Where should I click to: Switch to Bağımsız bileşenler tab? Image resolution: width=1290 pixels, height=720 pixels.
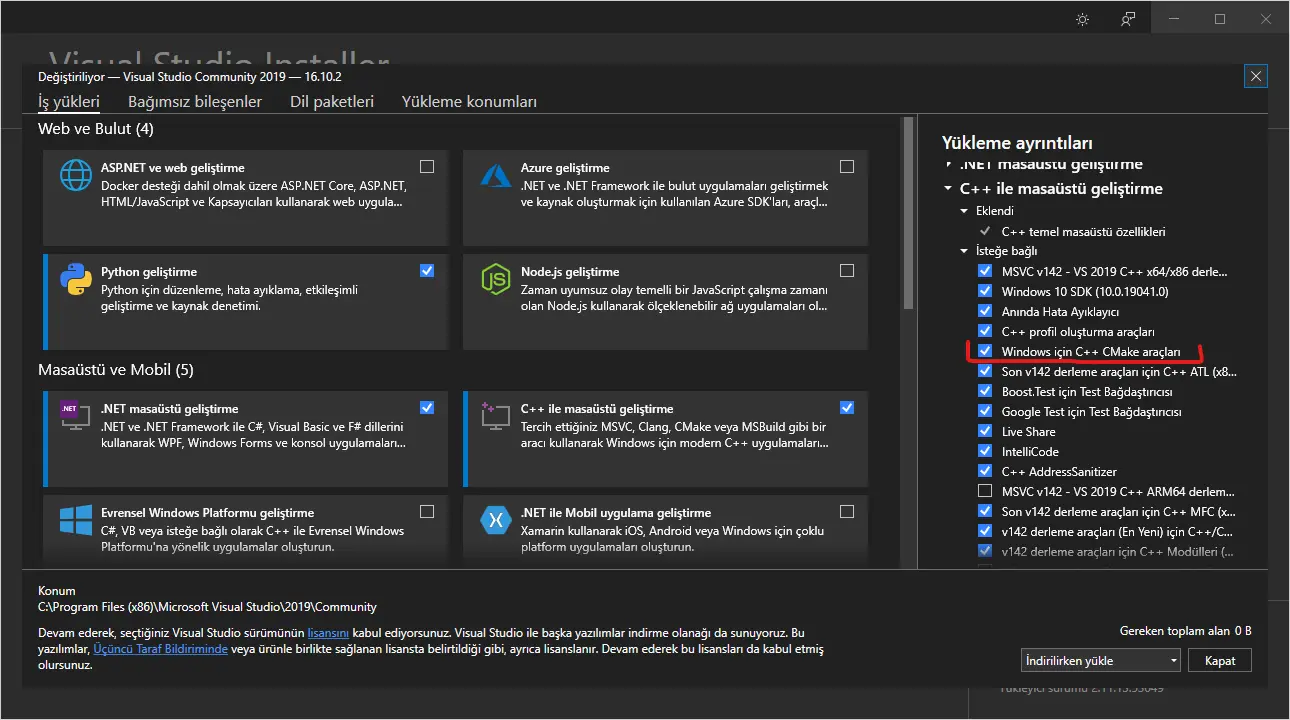[x=195, y=102]
